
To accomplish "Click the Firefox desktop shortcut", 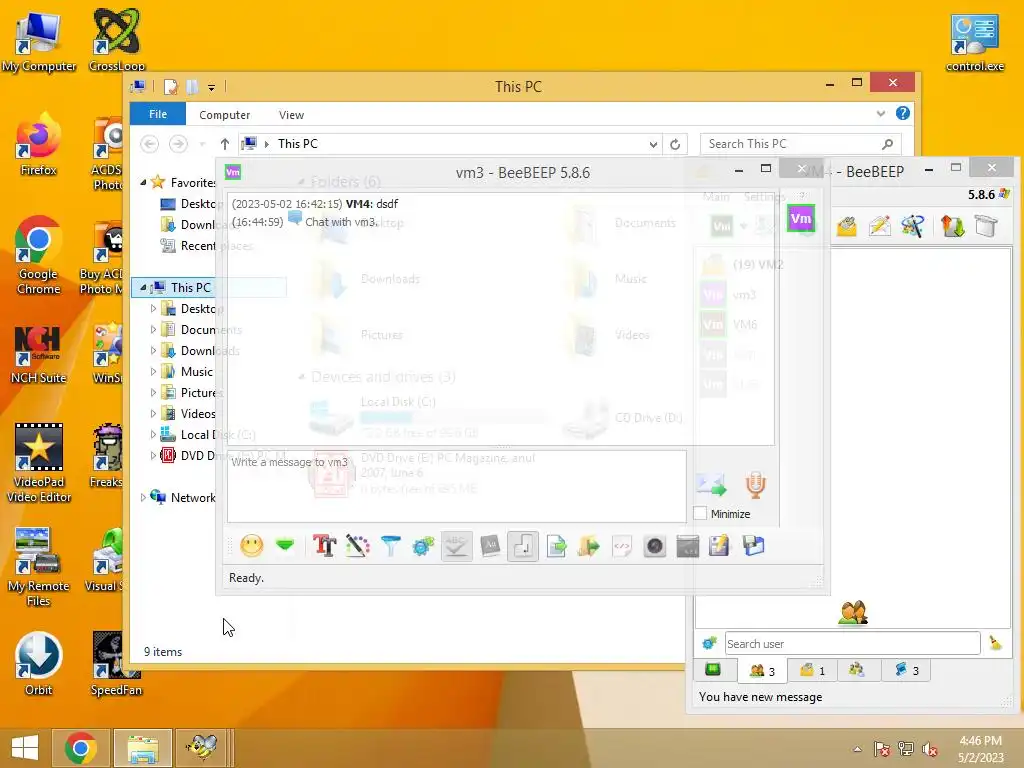I will point(39,145).
